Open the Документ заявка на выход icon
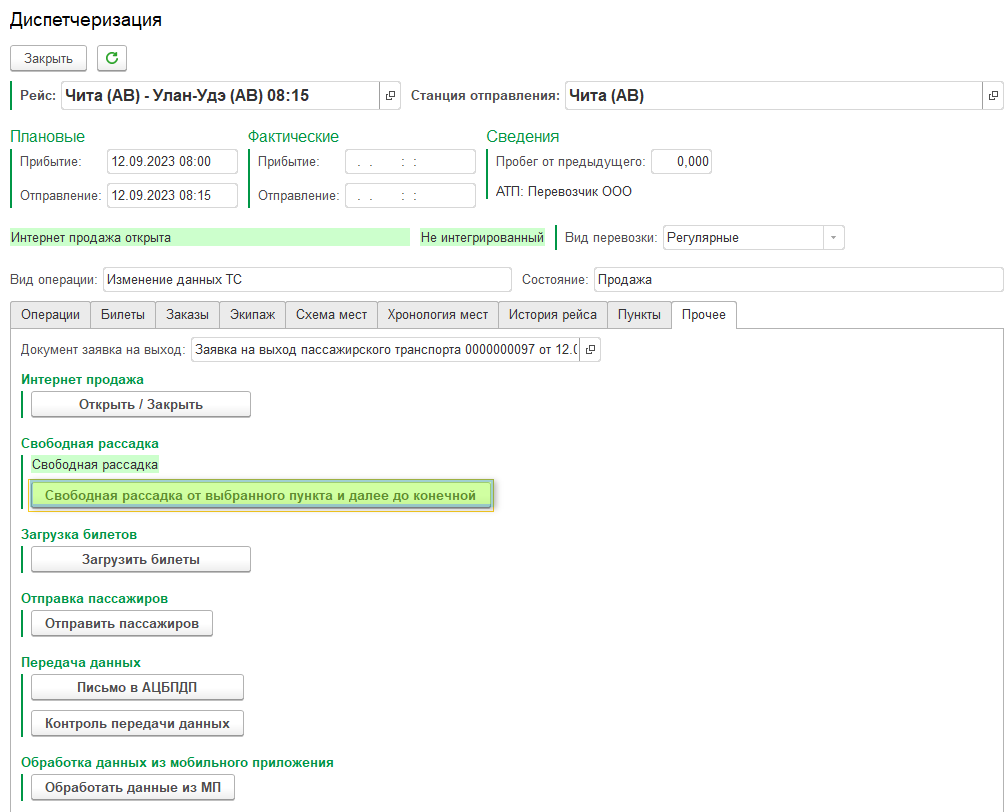1005x812 pixels. pos(590,350)
